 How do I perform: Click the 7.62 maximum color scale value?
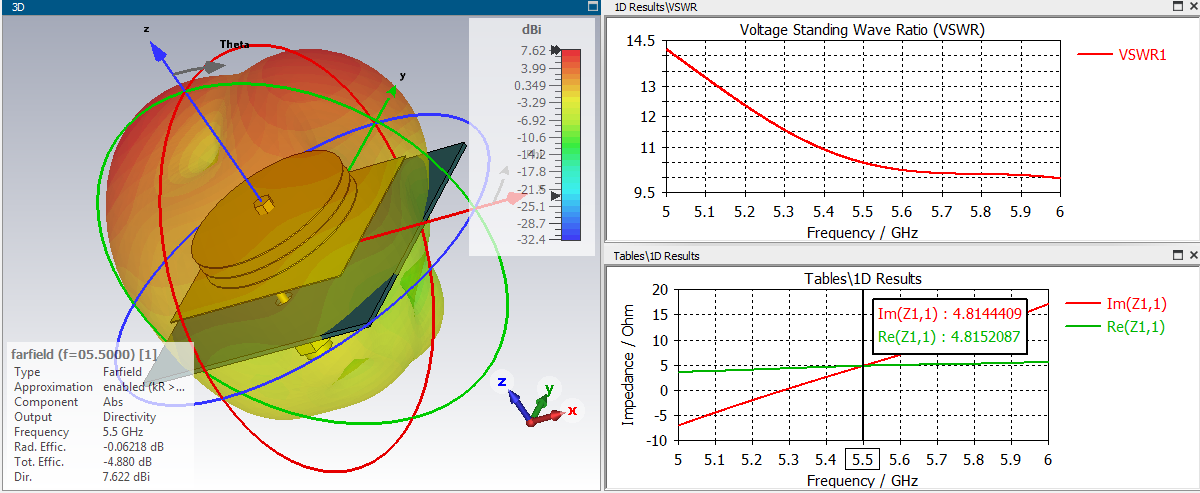click(532, 51)
